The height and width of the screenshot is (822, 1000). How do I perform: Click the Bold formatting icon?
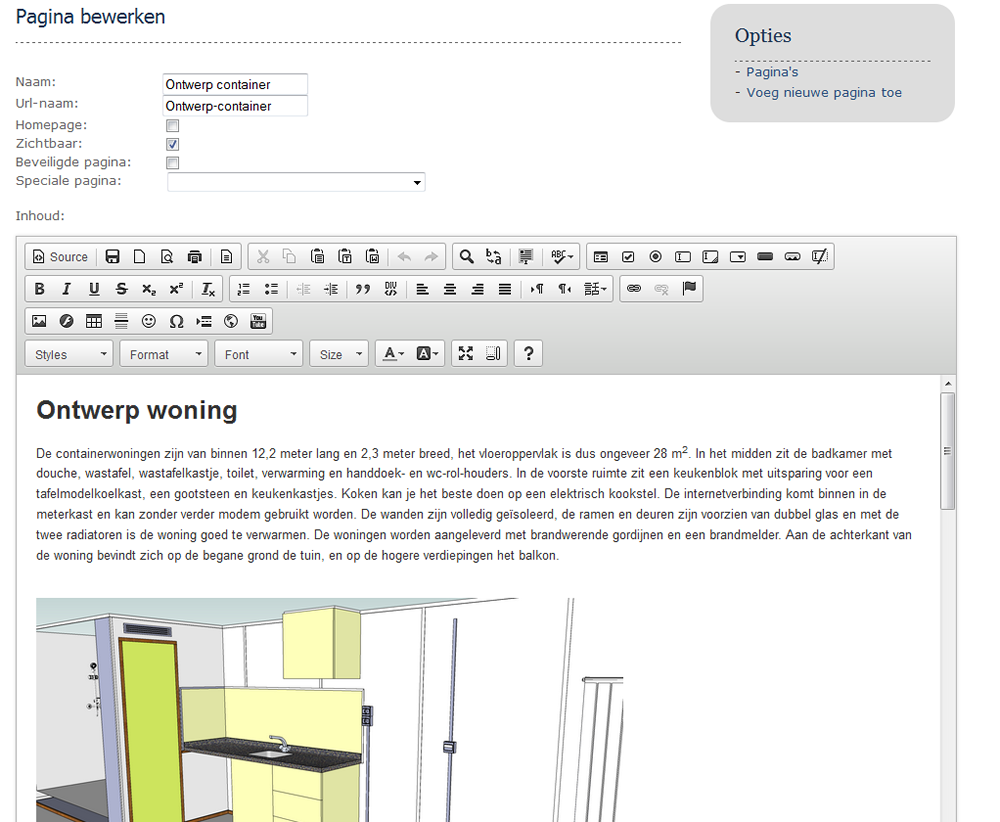pos(40,289)
